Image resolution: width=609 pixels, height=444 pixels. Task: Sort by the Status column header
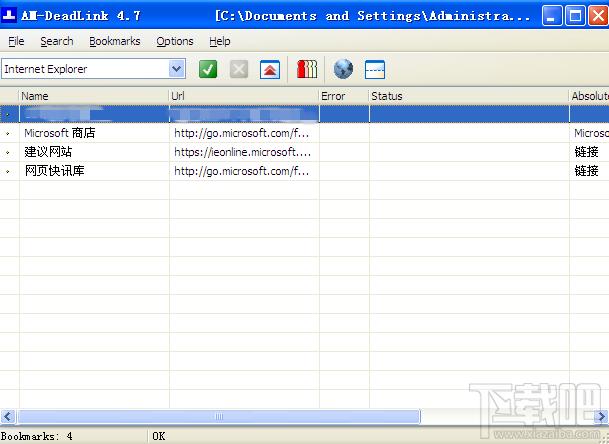pos(468,96)
